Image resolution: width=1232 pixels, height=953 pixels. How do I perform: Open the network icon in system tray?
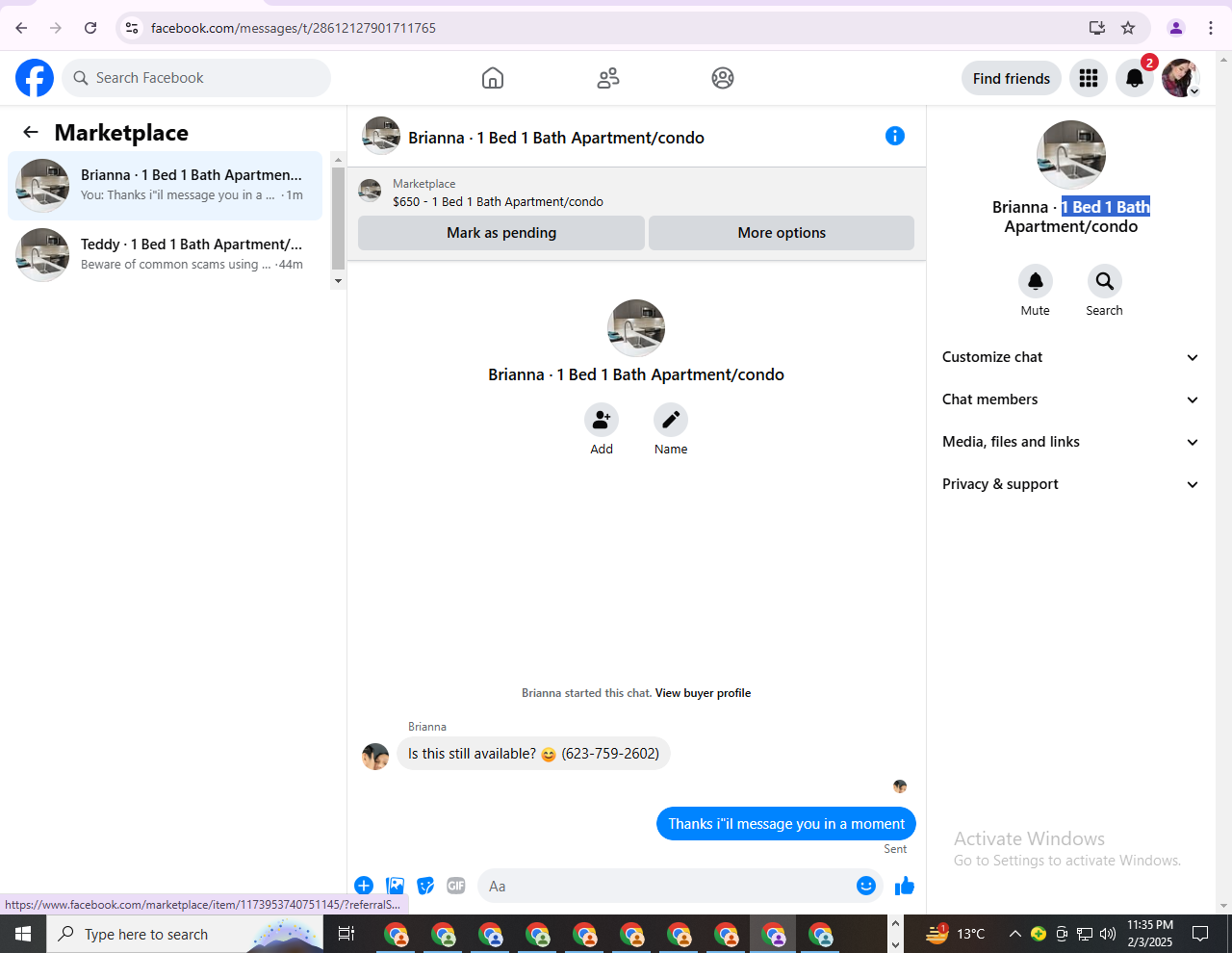click(x=1085, y=934)
